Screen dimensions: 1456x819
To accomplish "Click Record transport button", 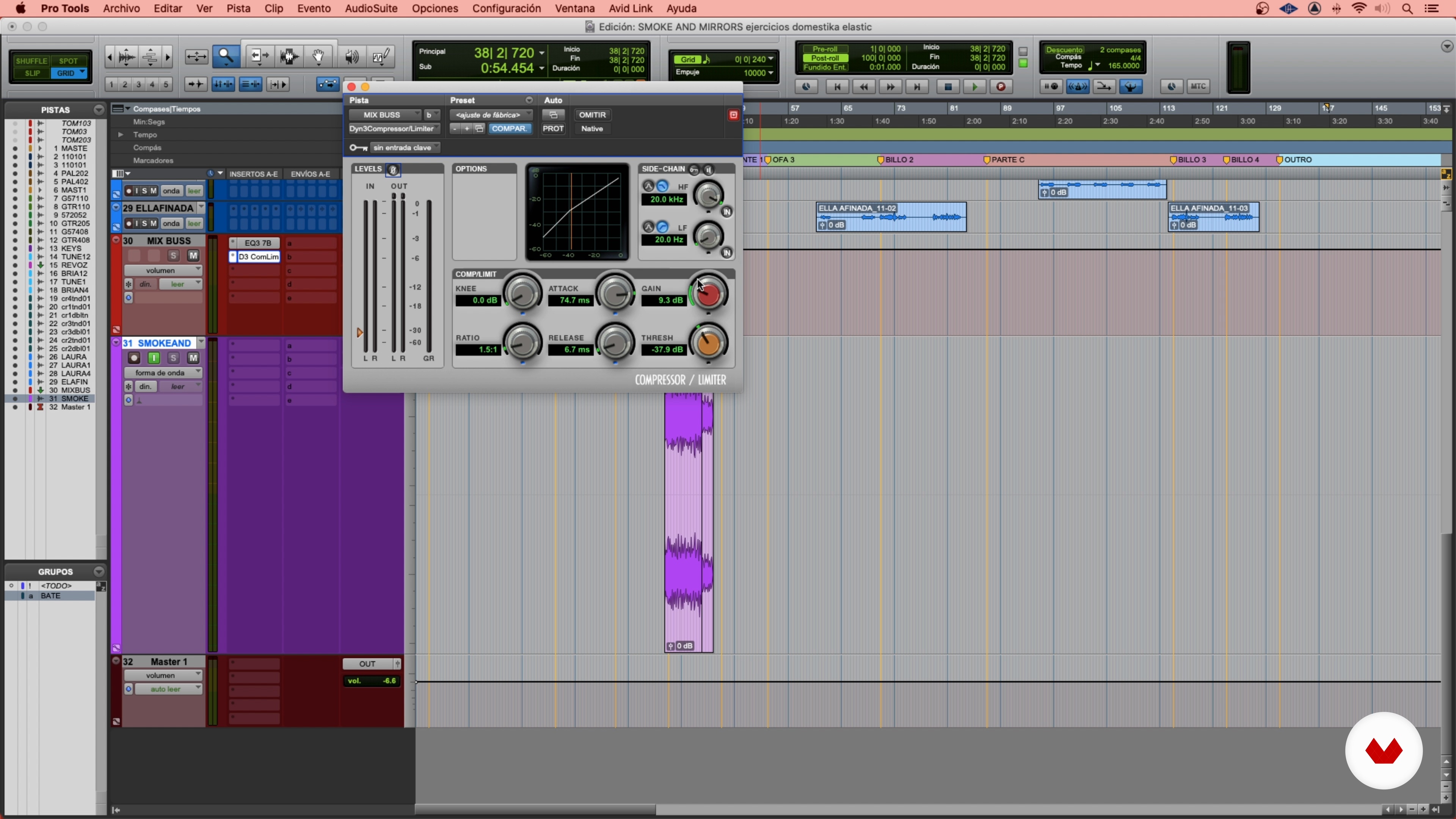I will pyautogui.click(x=1001, y=86).
